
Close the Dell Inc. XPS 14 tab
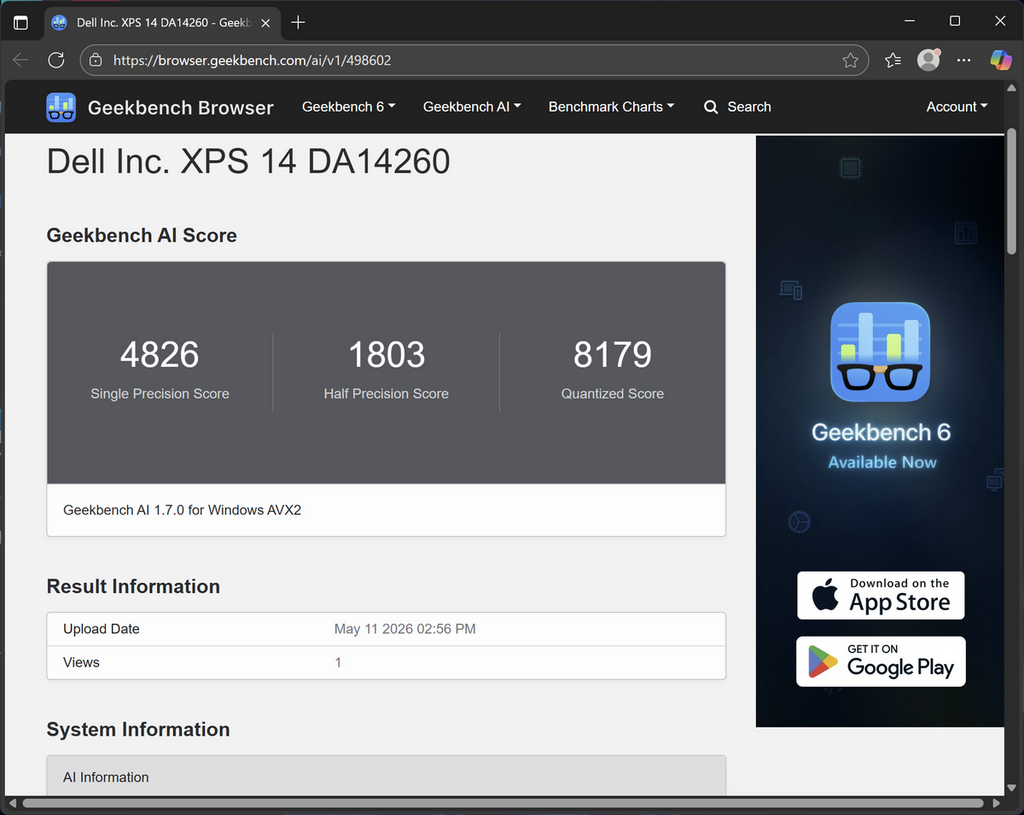266,23
